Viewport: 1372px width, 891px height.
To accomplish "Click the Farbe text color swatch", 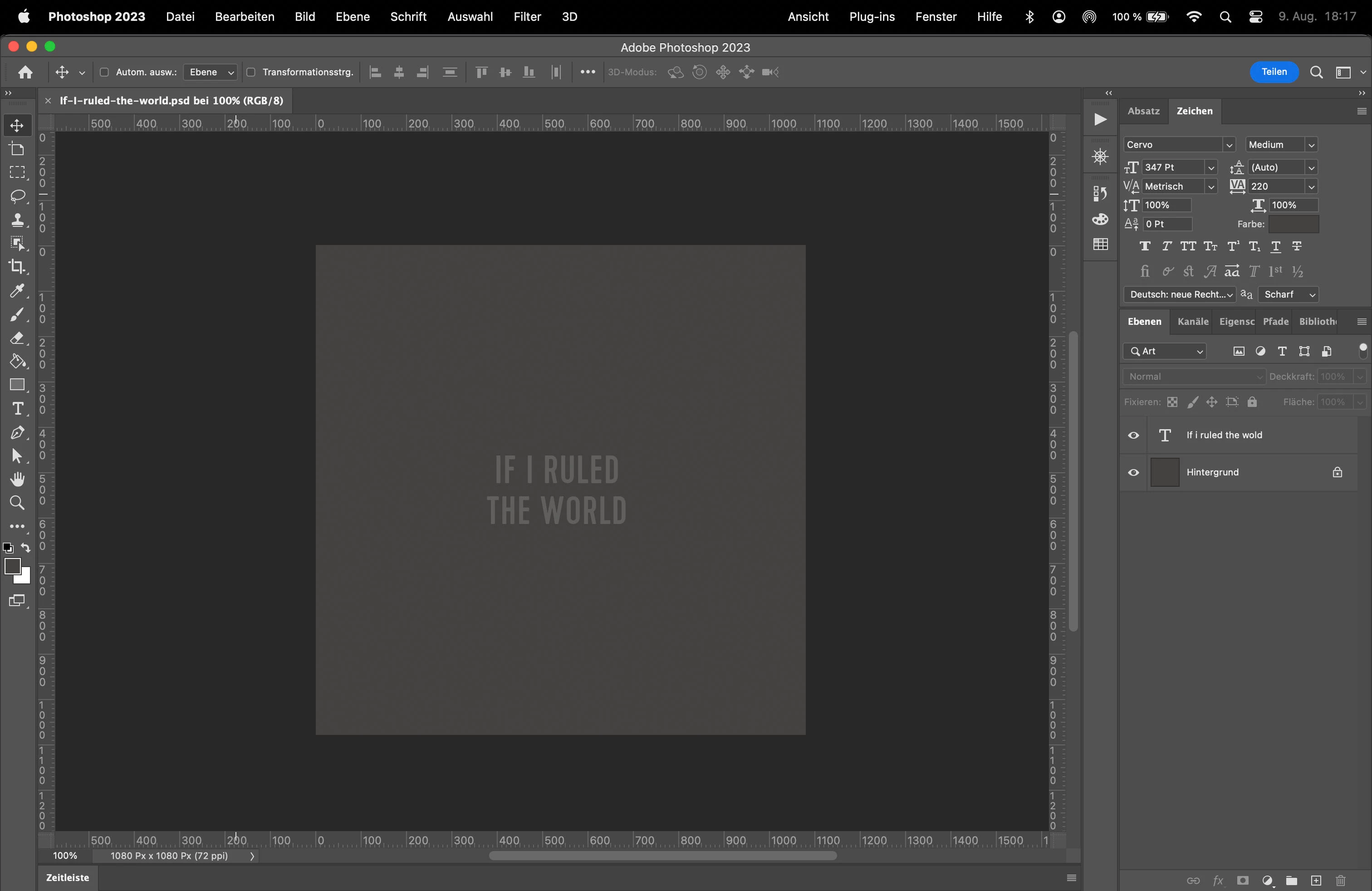I will [1293, 224].
